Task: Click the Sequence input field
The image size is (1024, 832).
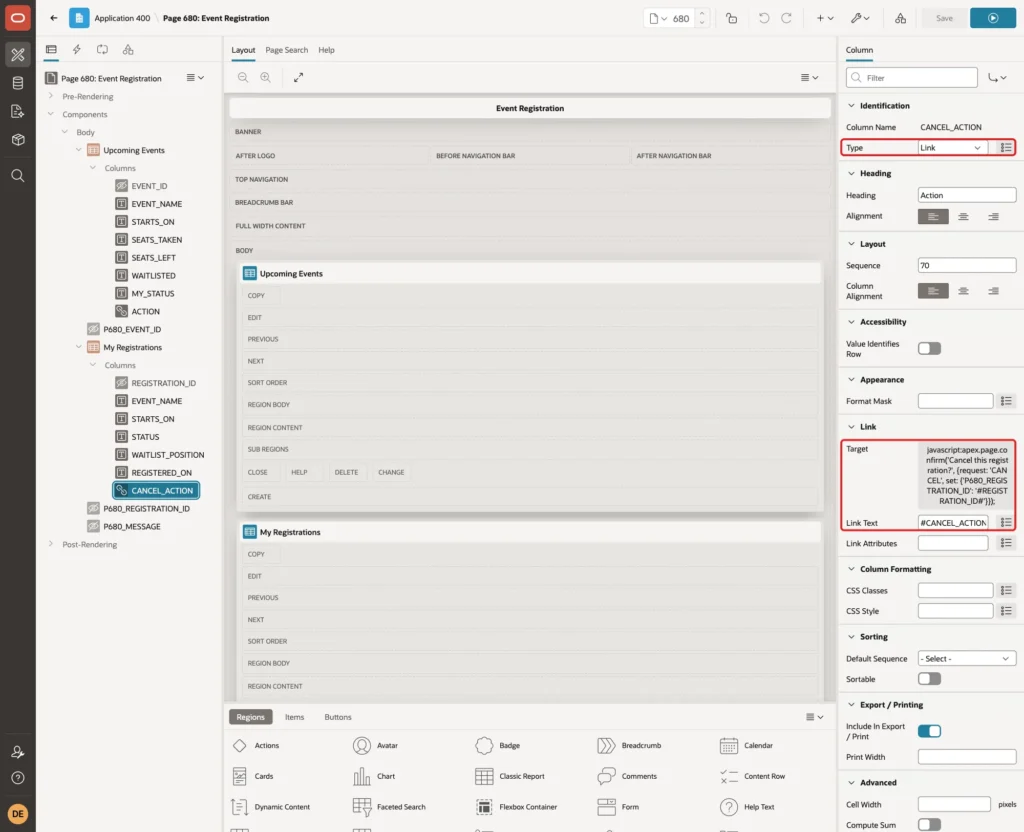Action: [x=967, y=265]
